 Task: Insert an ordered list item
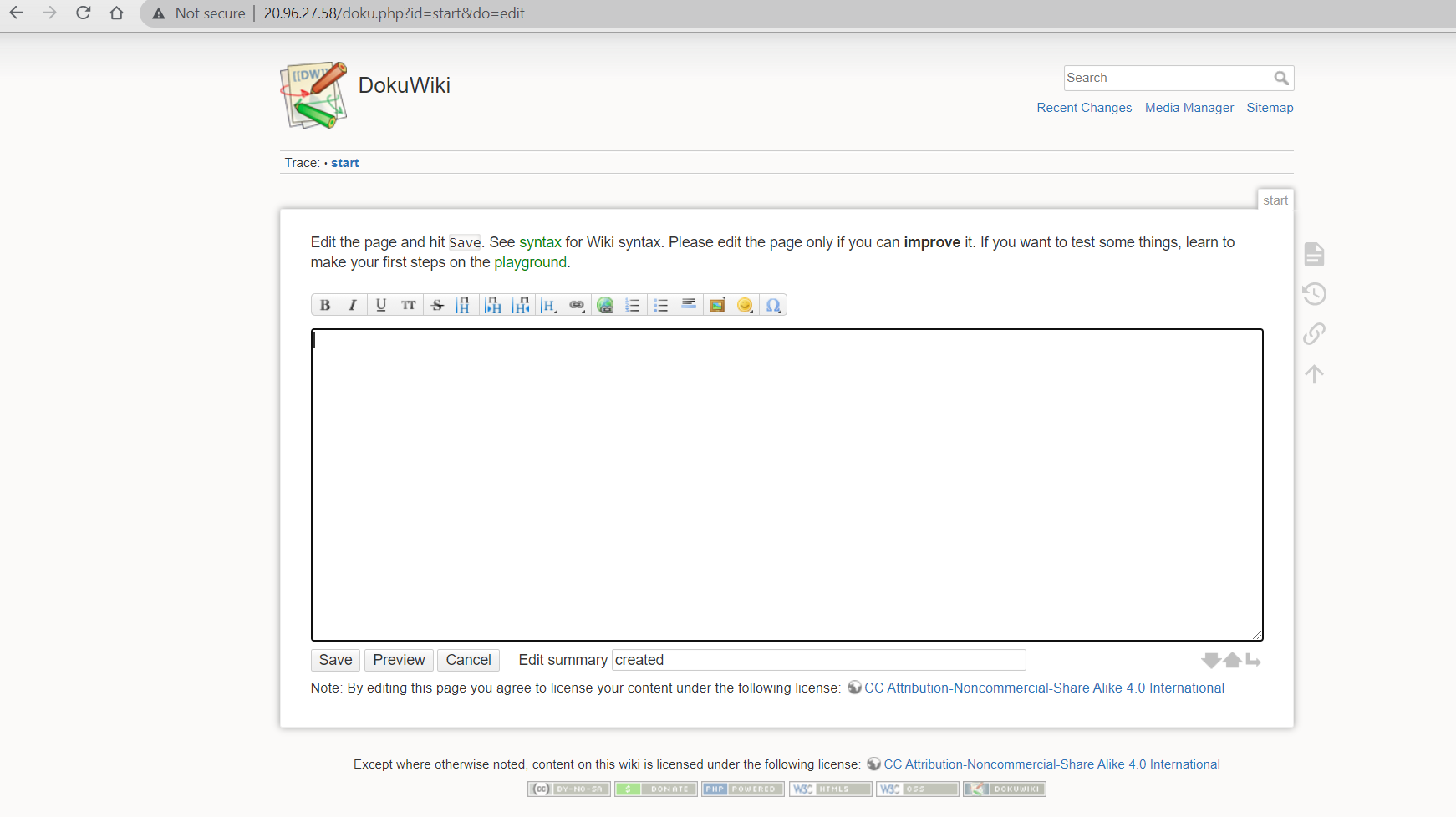pos(633,305)
